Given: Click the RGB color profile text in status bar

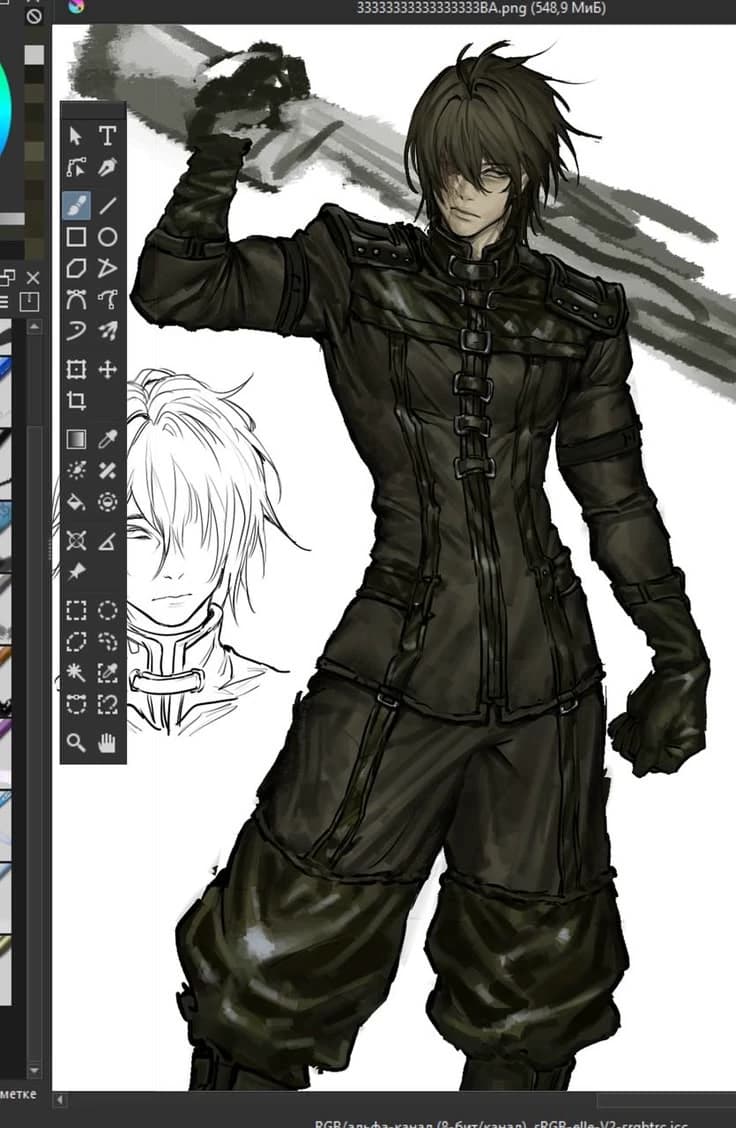Looking at the screenshot, I should [502, 1123].
